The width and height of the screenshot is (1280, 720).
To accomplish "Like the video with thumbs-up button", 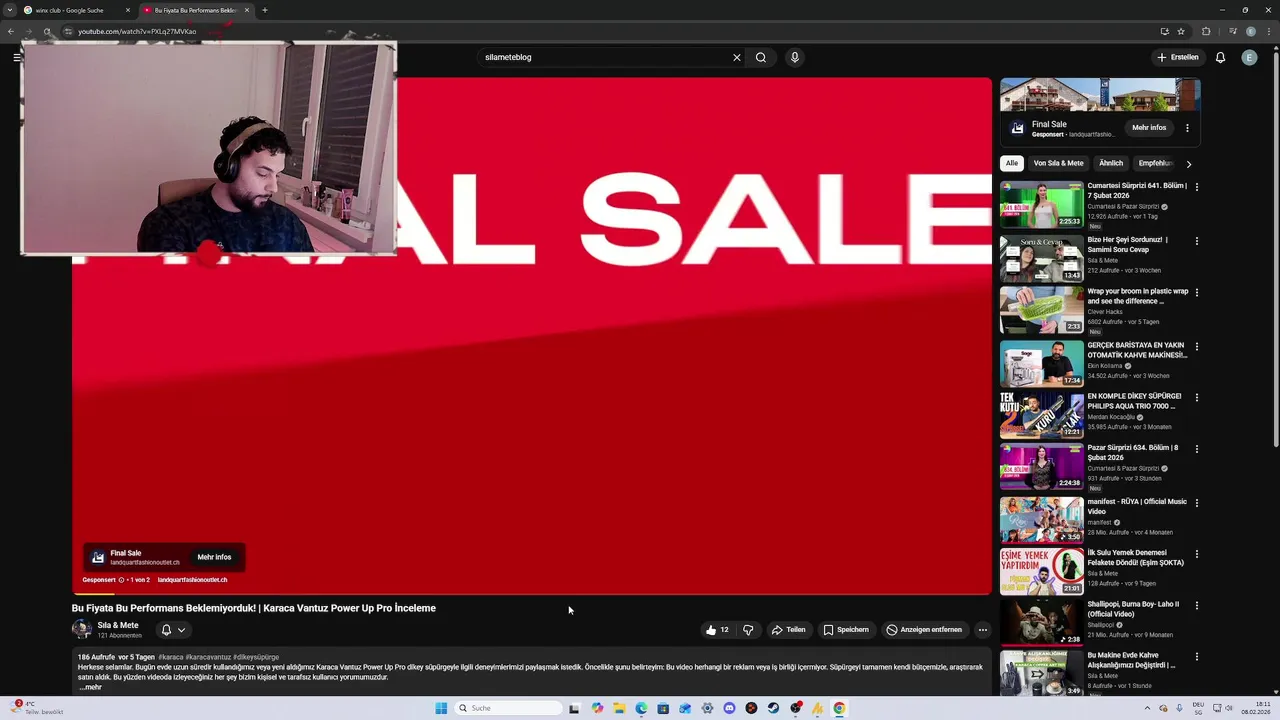I will click(x=717, y=630).
